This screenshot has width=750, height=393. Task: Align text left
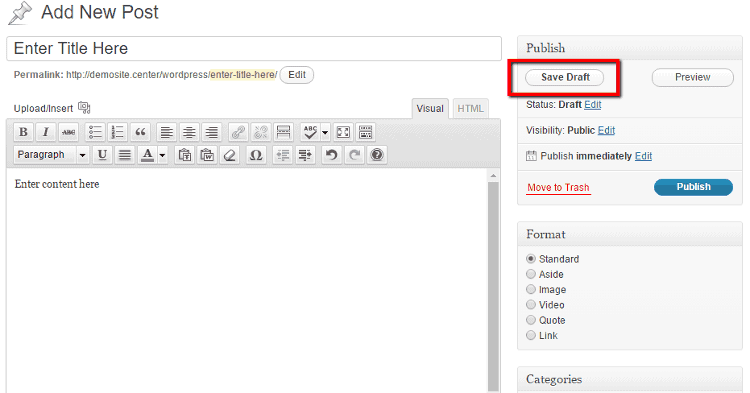pyautogui.click(x=166, y=132)
